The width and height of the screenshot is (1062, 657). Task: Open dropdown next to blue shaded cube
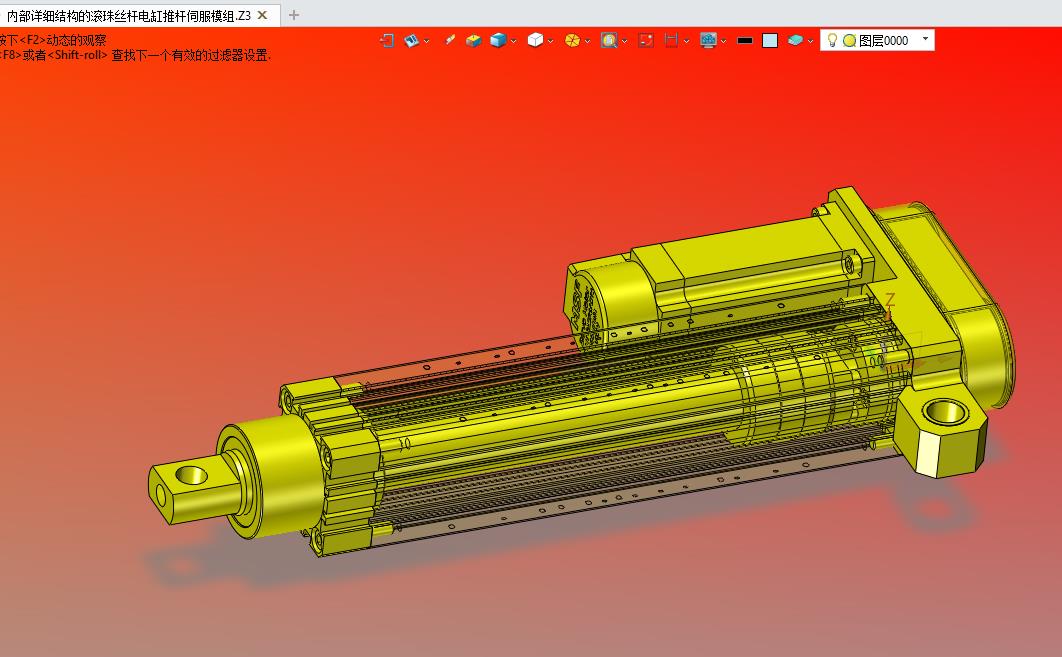(x=514, y=41)
